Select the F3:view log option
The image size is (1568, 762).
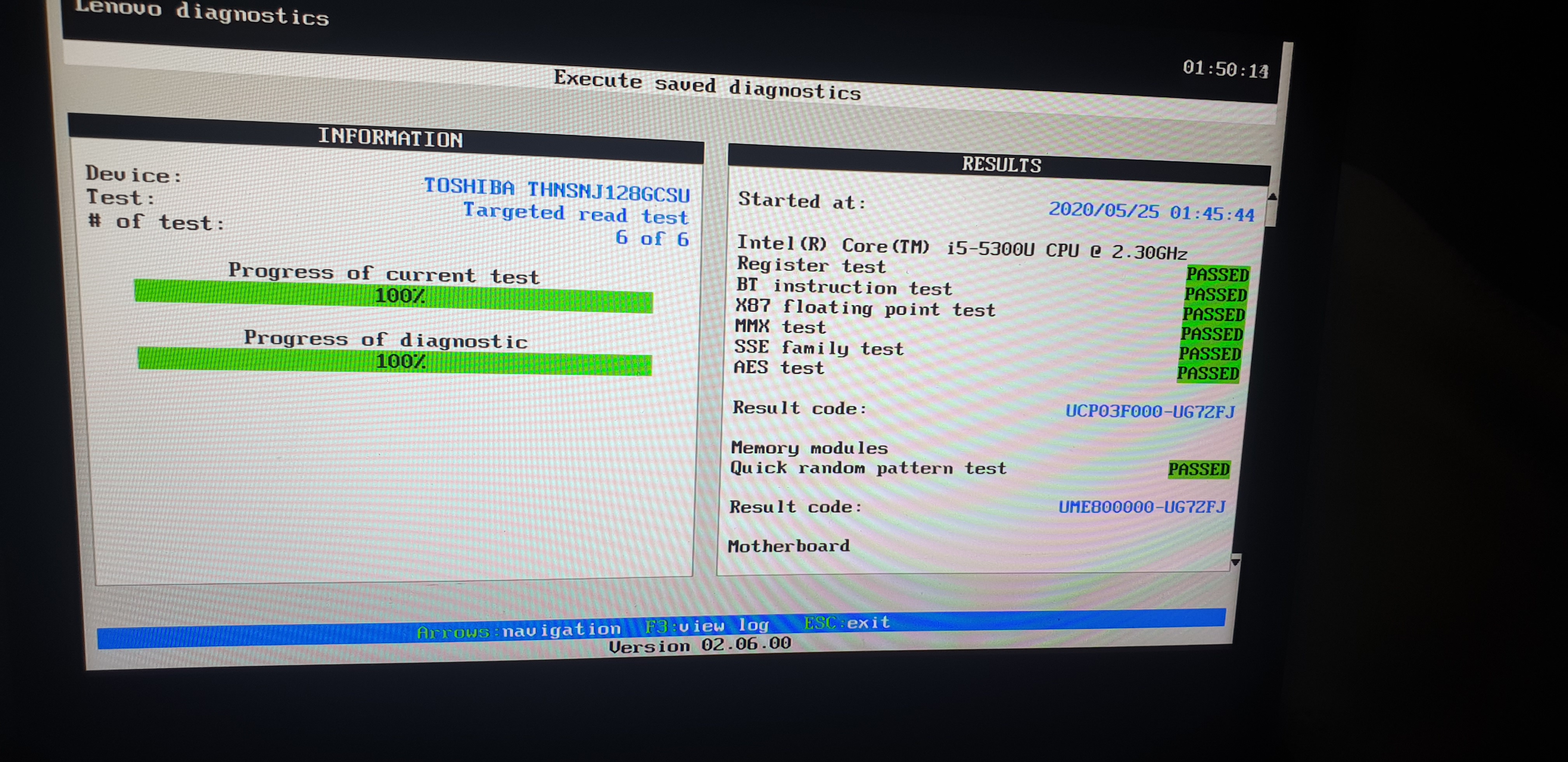pos(707,626)
